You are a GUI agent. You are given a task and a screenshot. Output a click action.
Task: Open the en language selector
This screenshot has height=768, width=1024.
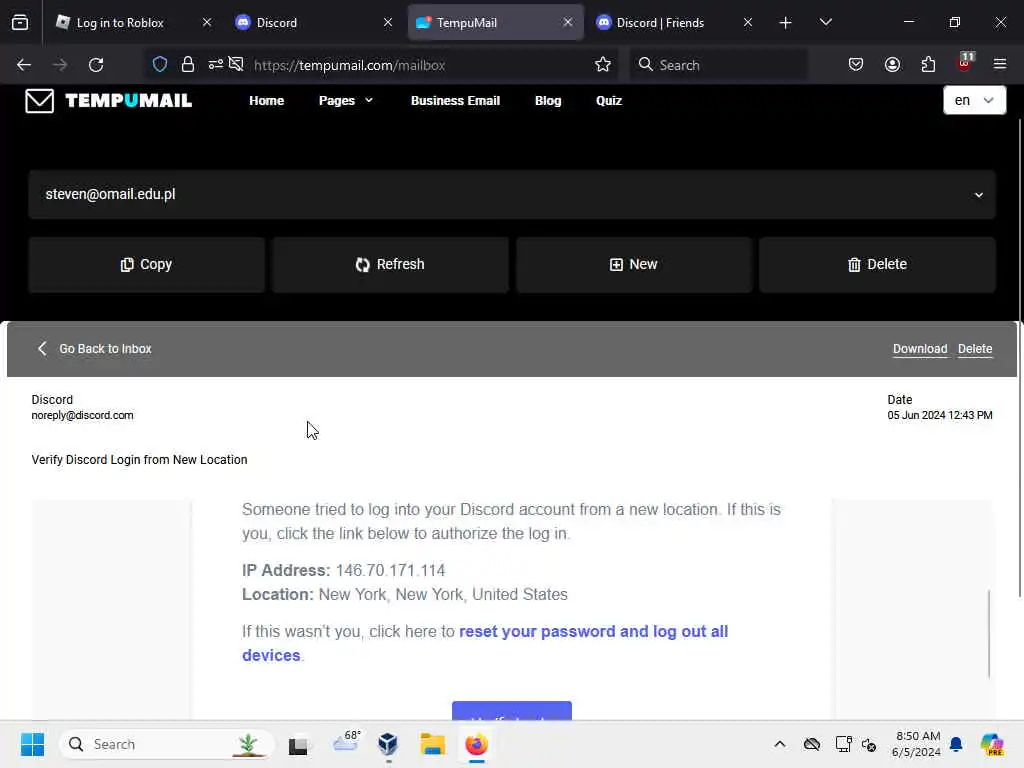(x=974, y=101)
